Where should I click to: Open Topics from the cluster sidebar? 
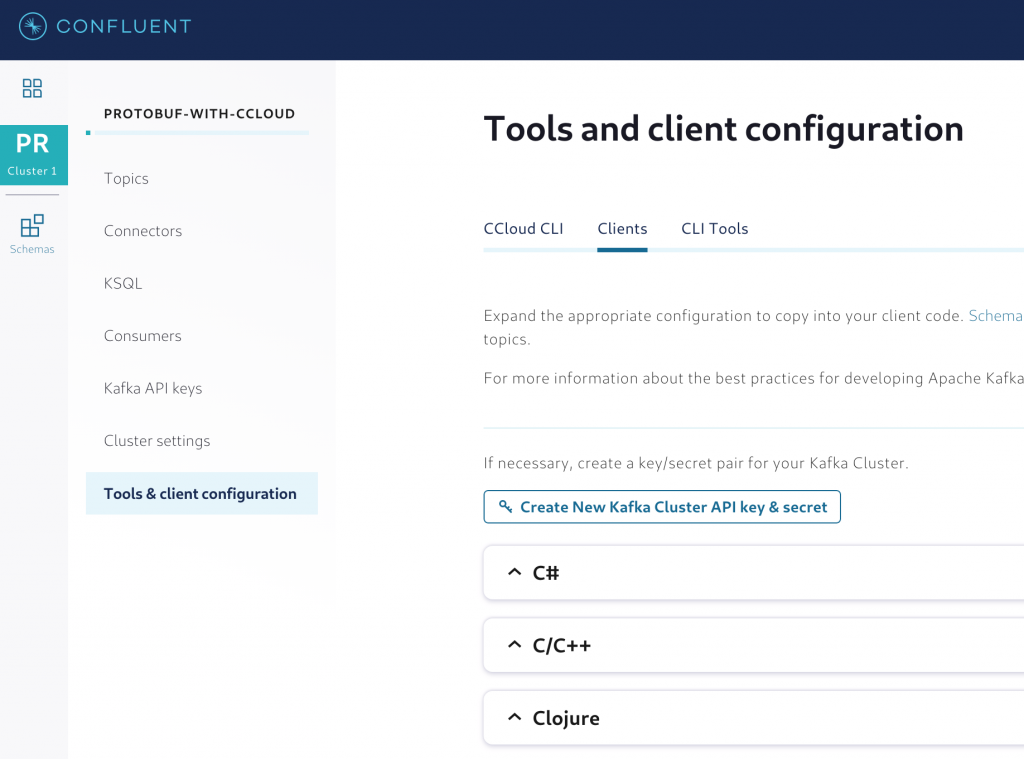click(x=126, y=178)
